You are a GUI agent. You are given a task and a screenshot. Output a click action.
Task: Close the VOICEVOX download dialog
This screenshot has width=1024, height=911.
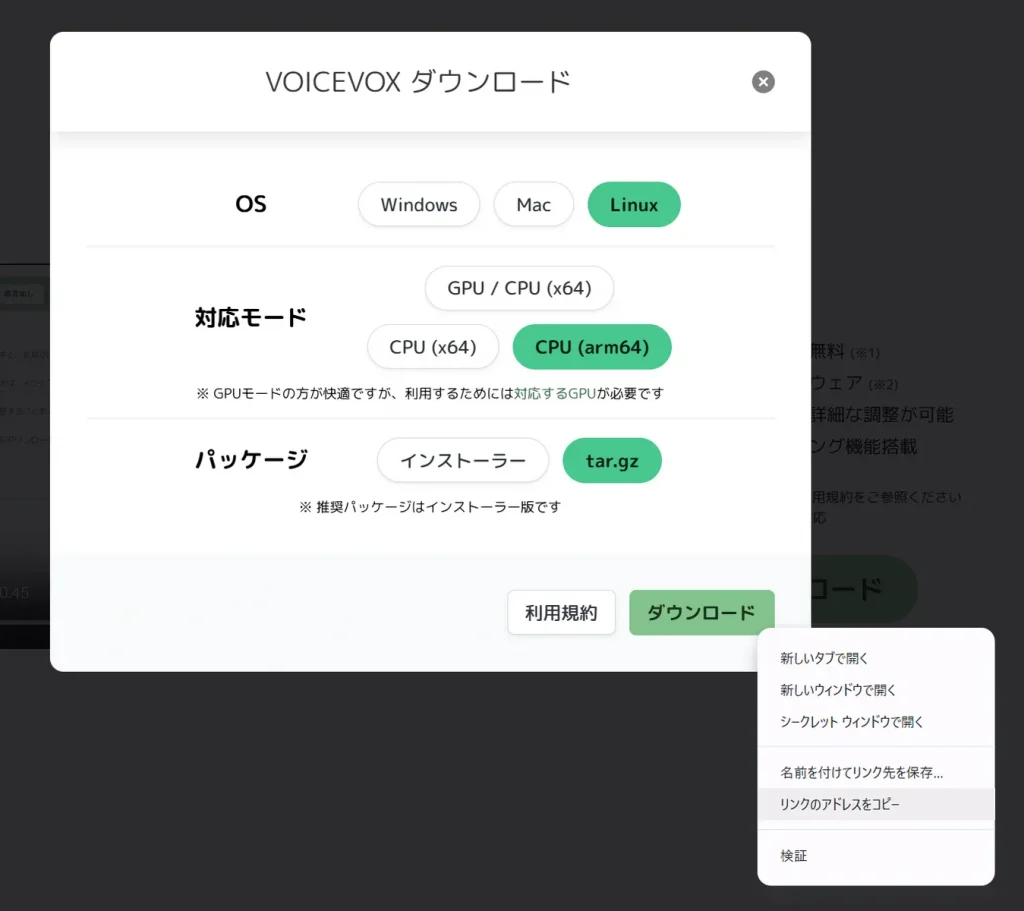763,82
